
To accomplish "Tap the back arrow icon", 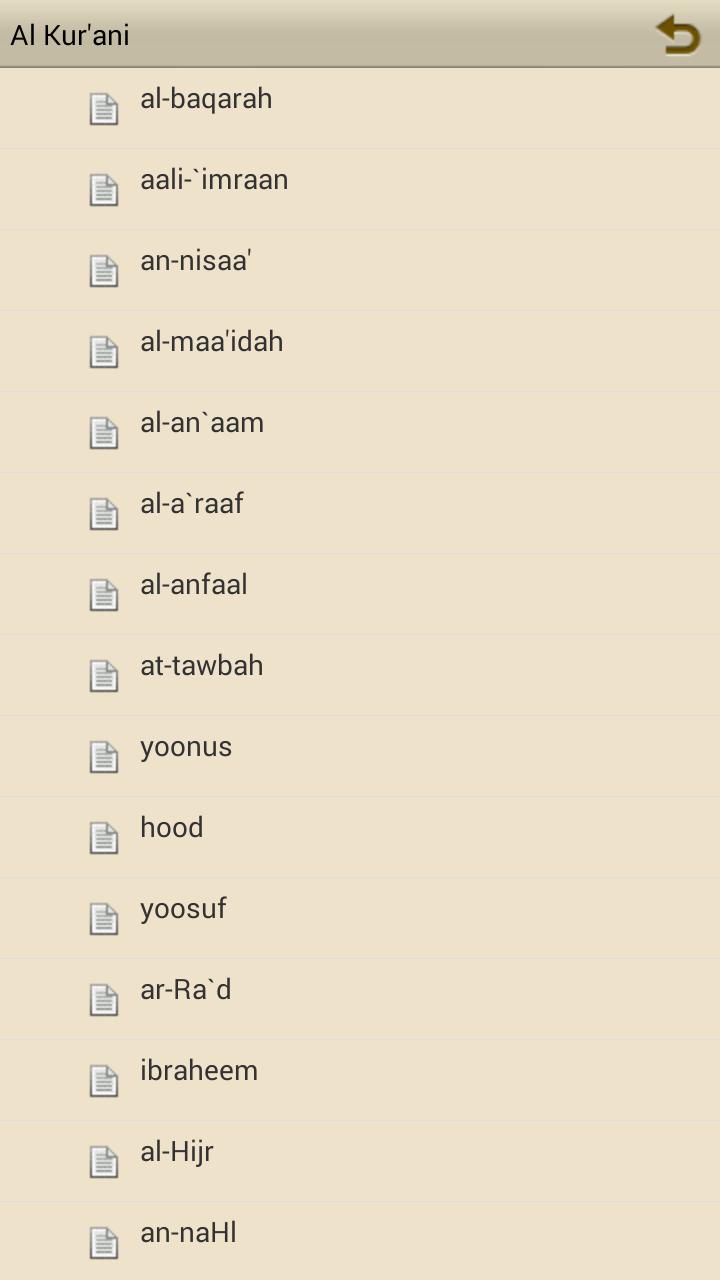I will click(678, 35).
